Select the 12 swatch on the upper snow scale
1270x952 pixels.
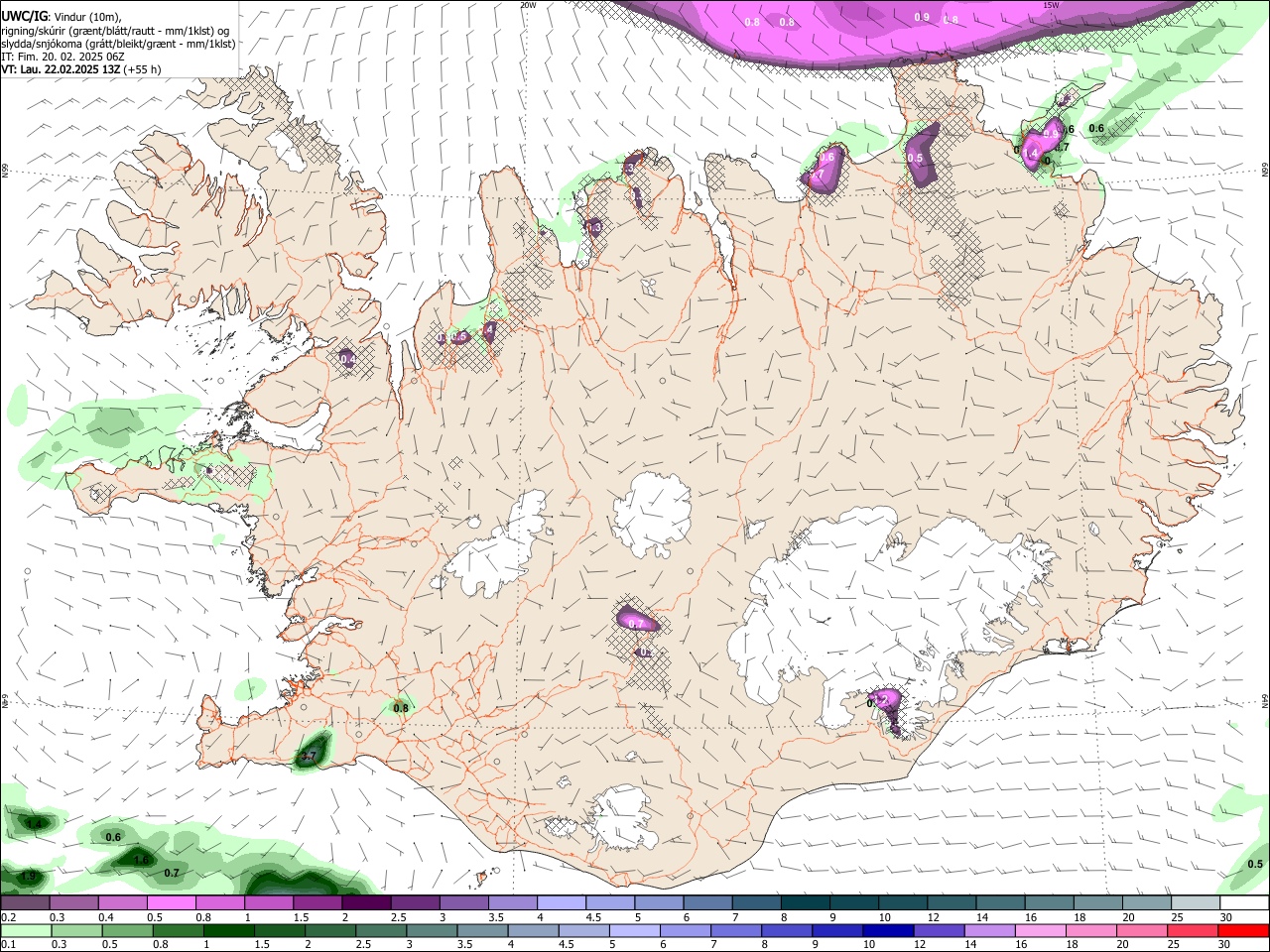(x=951, y=903)
